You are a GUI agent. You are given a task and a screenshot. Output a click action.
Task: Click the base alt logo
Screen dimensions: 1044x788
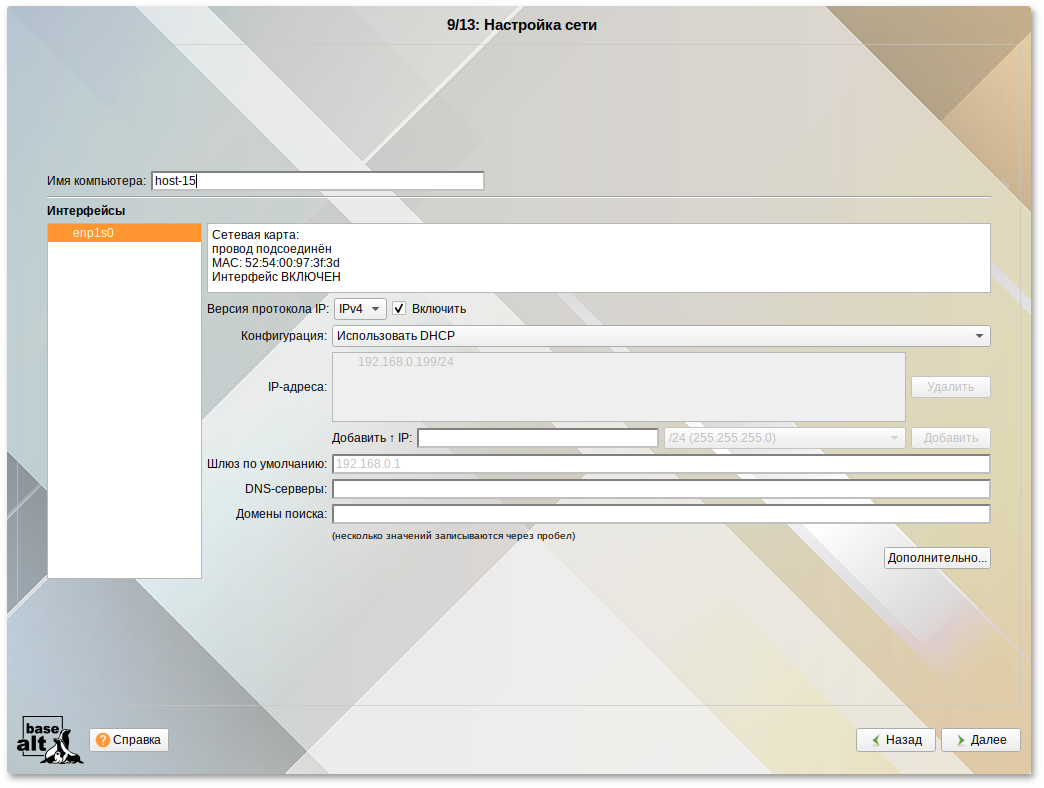(50, 740)
